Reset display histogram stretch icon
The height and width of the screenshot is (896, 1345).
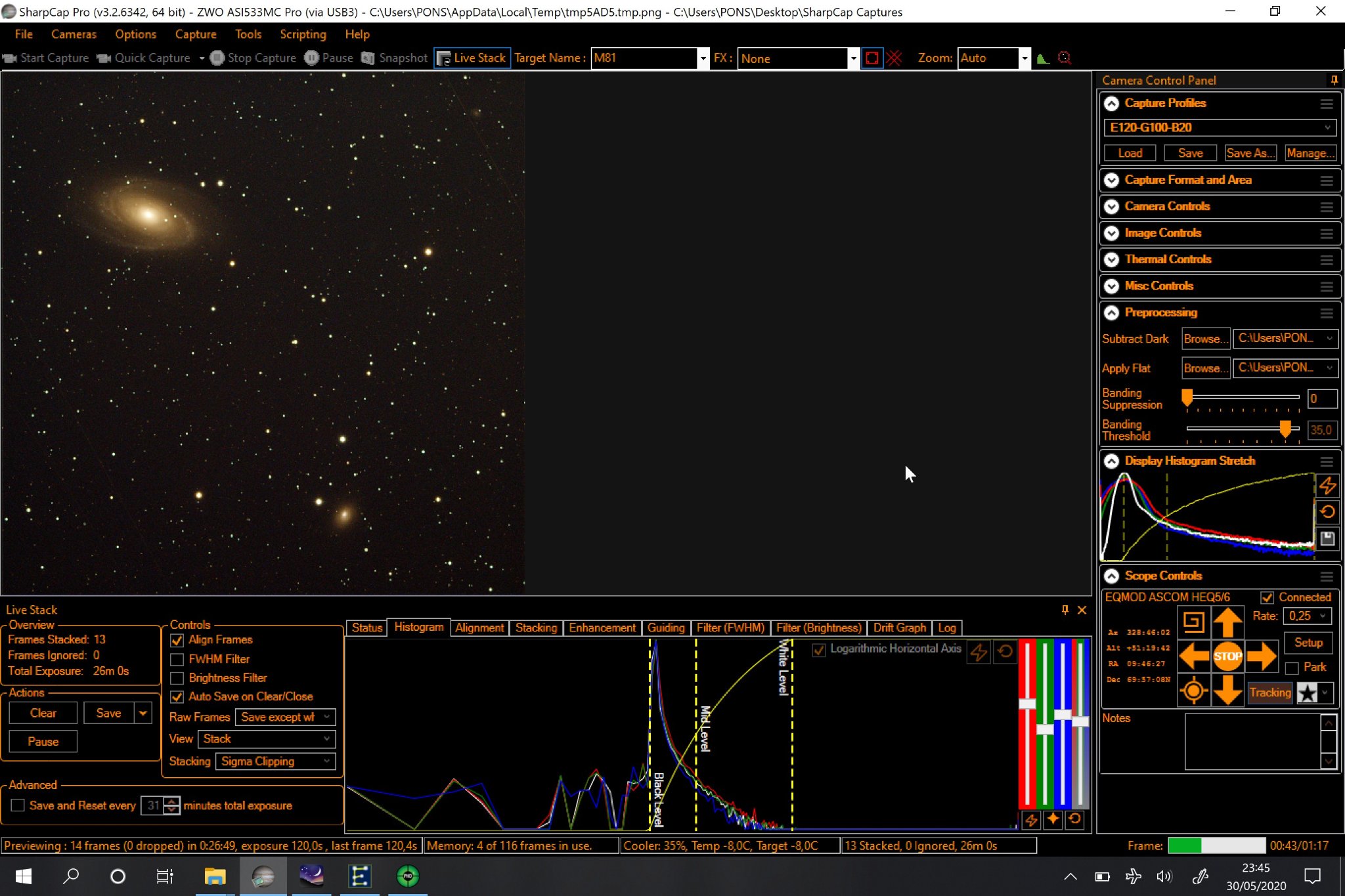1327,512
